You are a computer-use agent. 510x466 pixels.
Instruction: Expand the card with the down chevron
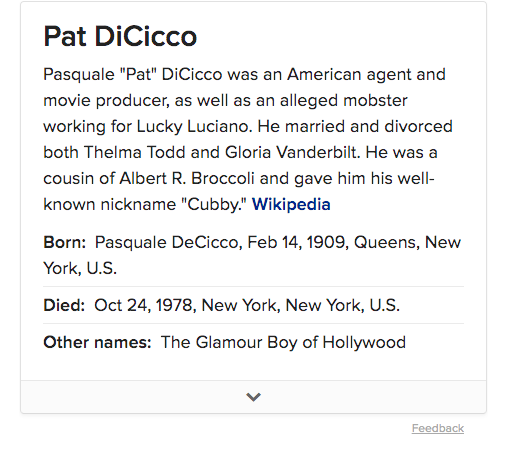tap(253, 397)
